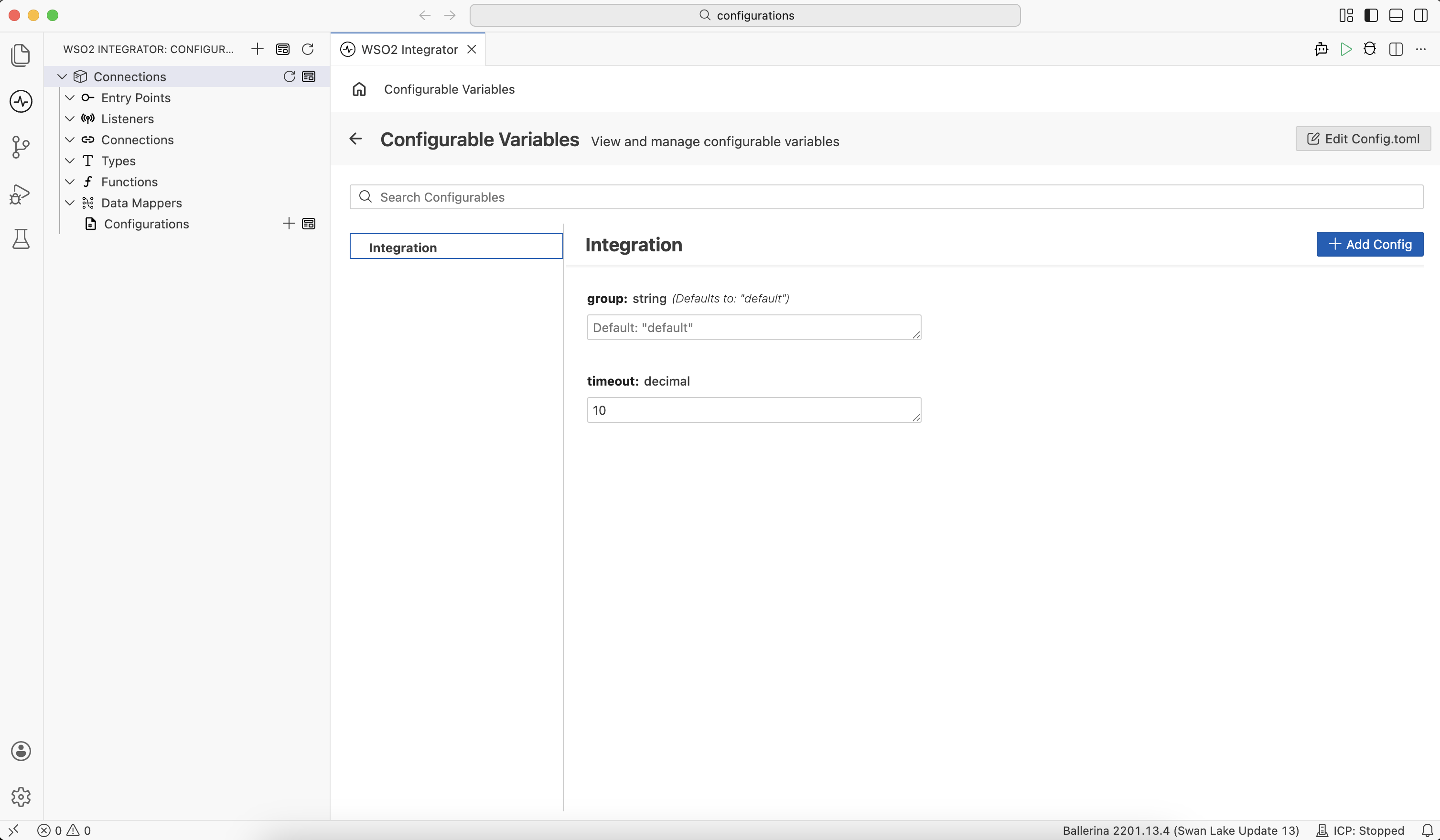Expand Listeners tree node
The height and width of the screenshot is (840, 1440).
(70, 119)
